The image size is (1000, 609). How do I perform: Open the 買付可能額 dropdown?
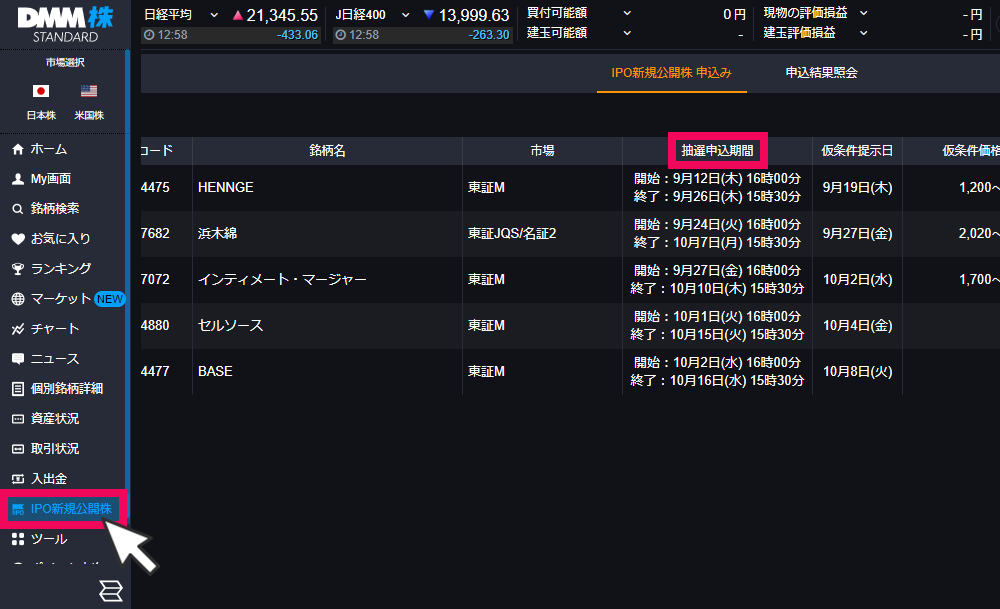point(627,13)
